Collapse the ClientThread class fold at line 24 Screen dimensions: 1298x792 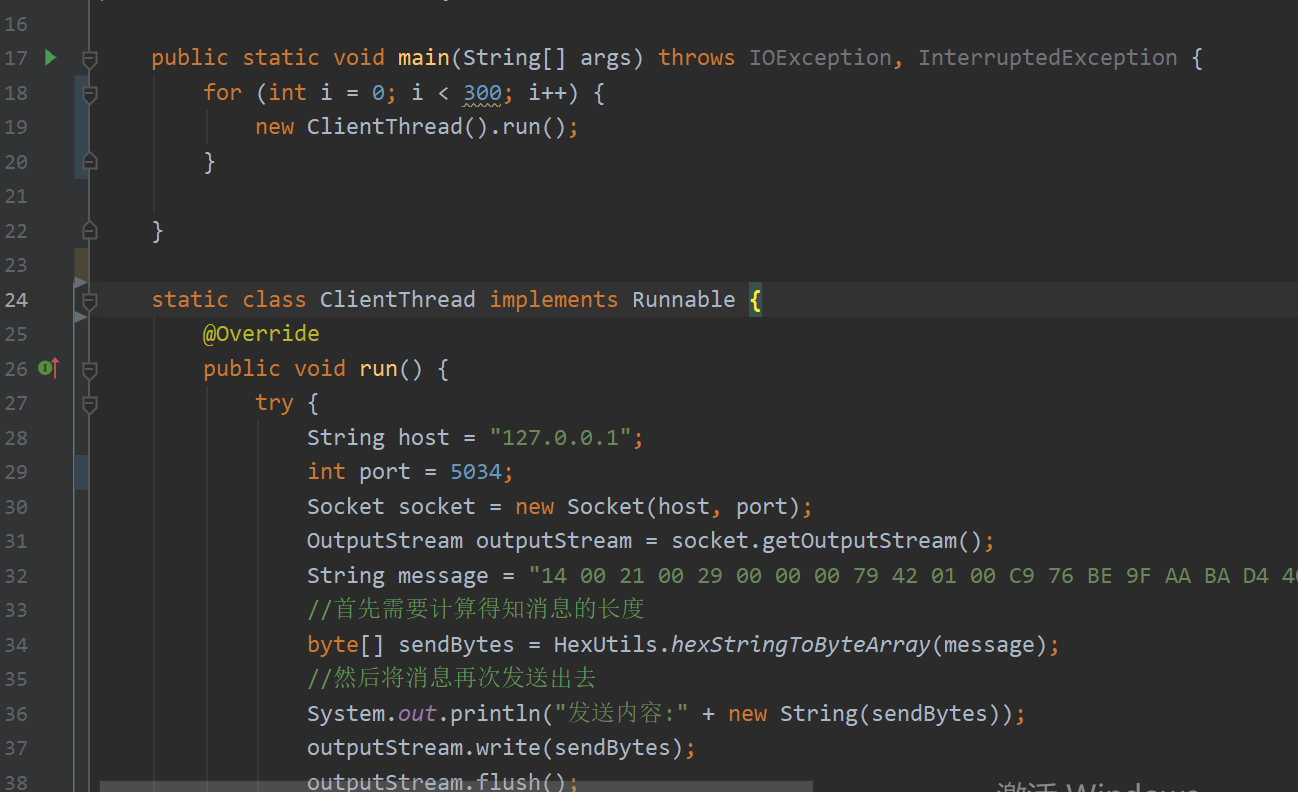[x=88, y=299]
